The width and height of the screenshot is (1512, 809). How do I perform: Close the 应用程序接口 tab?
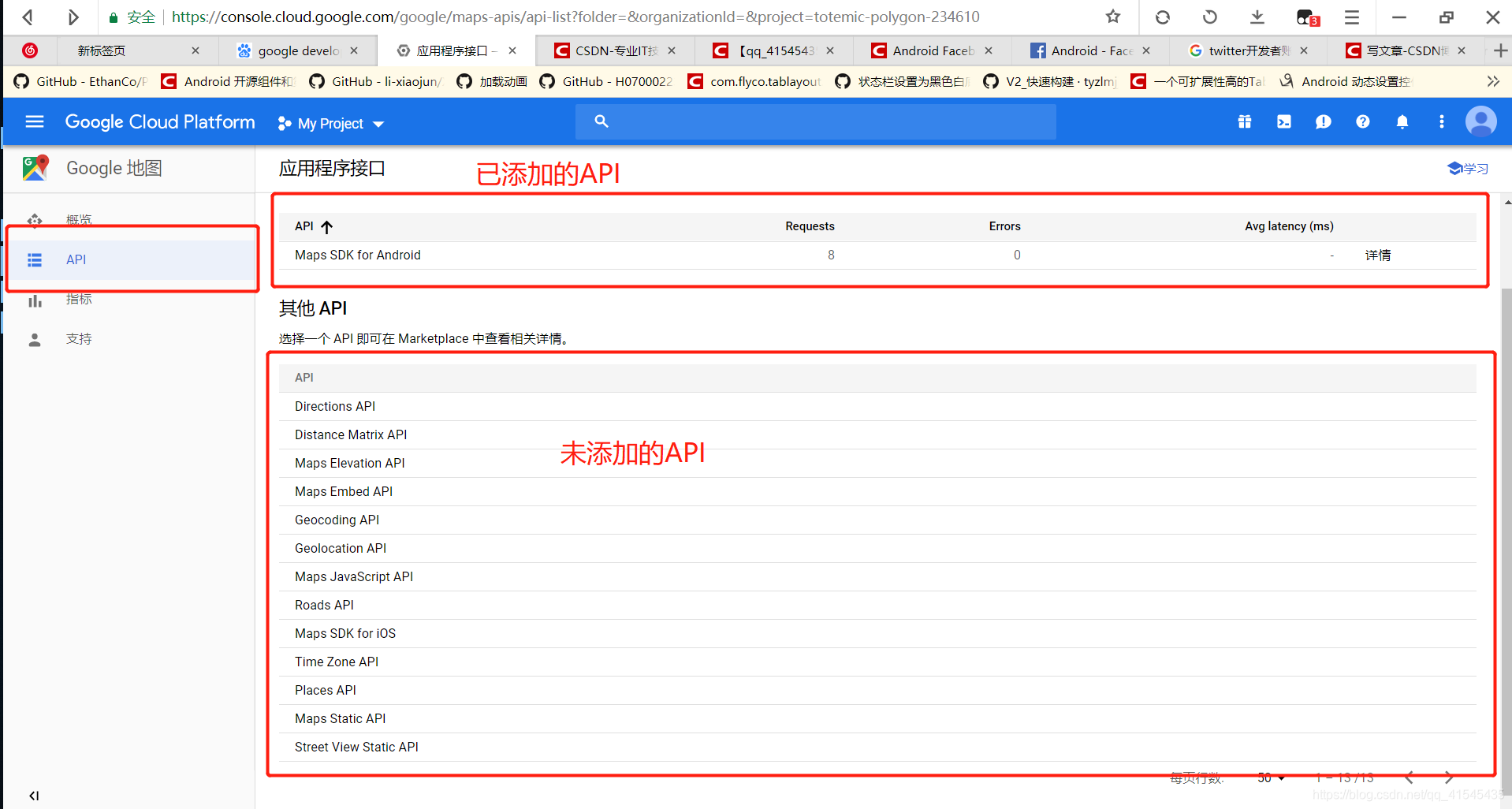click(x=512, y=50)
